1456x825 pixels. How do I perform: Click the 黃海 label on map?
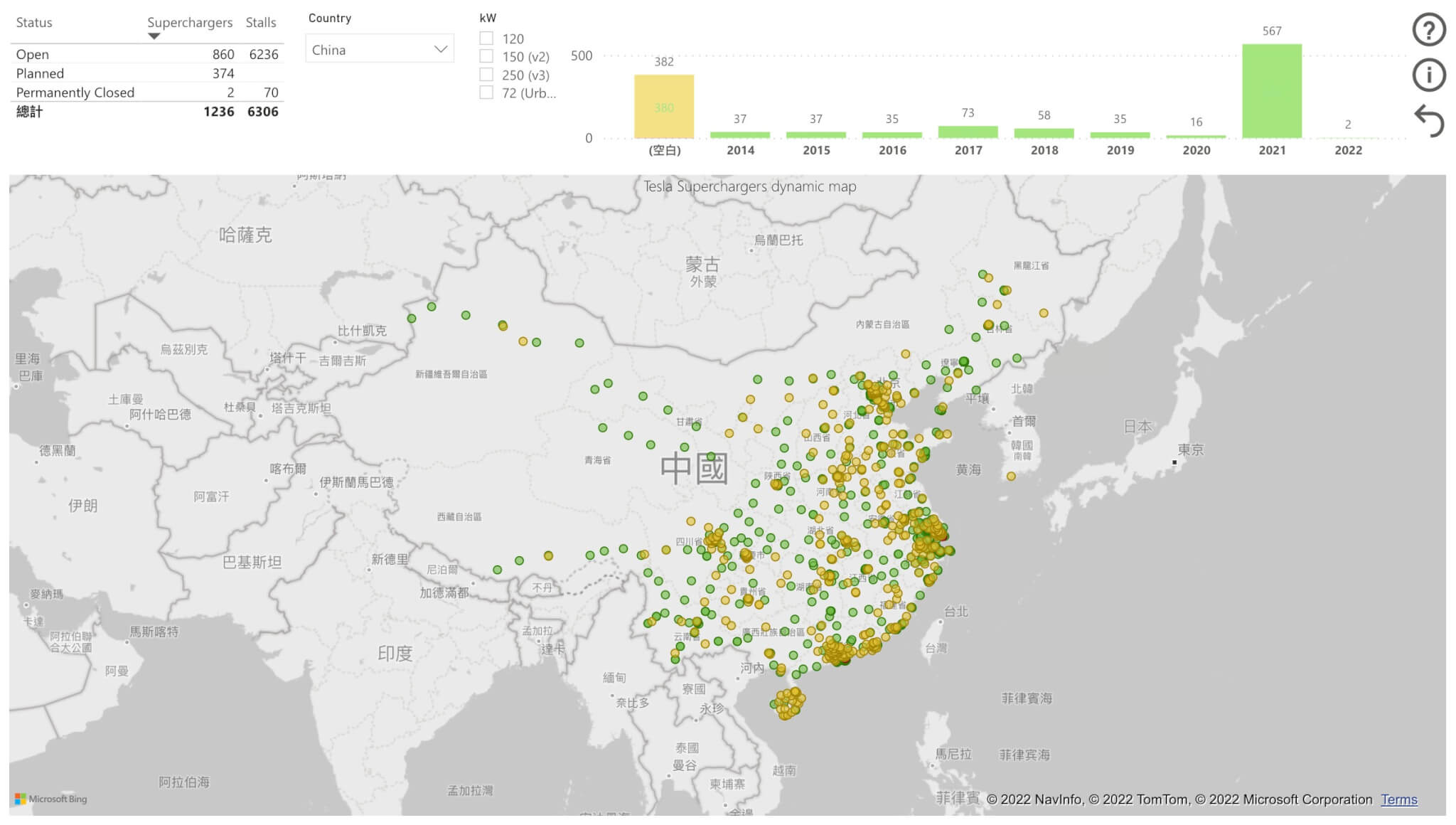(968, 469)
